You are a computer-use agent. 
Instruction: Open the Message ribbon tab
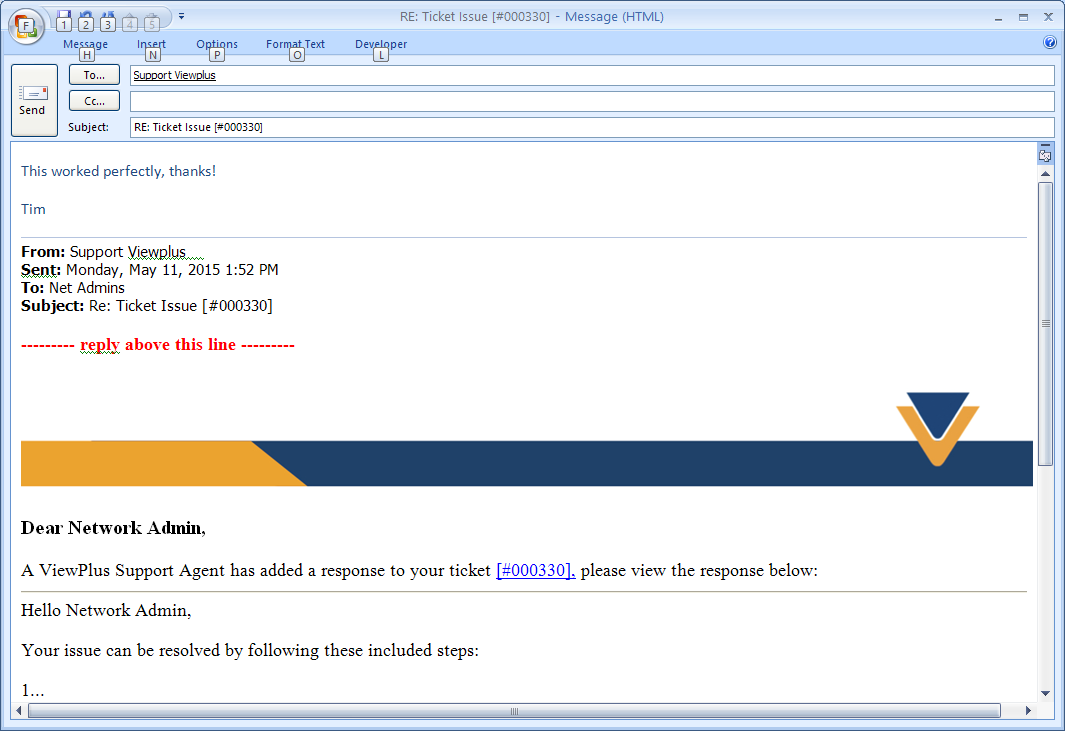(85, 44)
